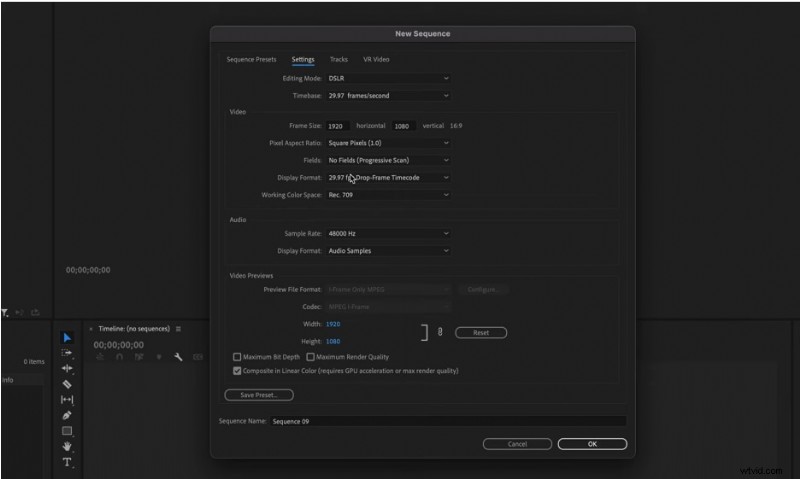Open the Timebase dropdown

388,96
